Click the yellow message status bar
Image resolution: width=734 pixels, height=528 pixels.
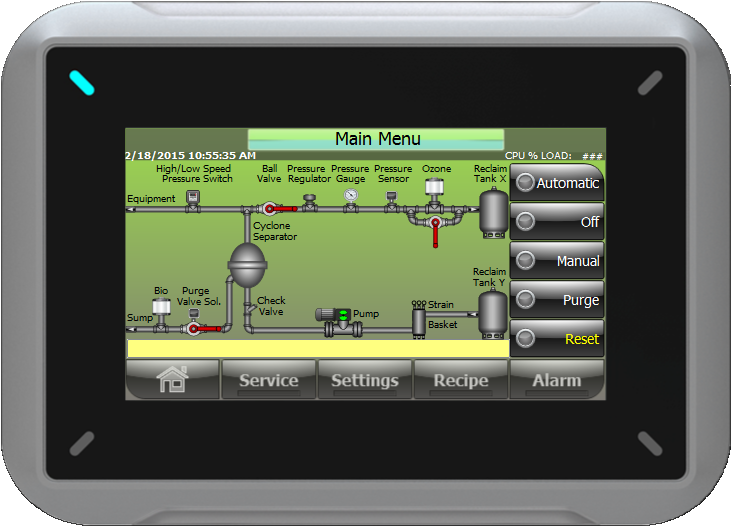pos(317,349)
